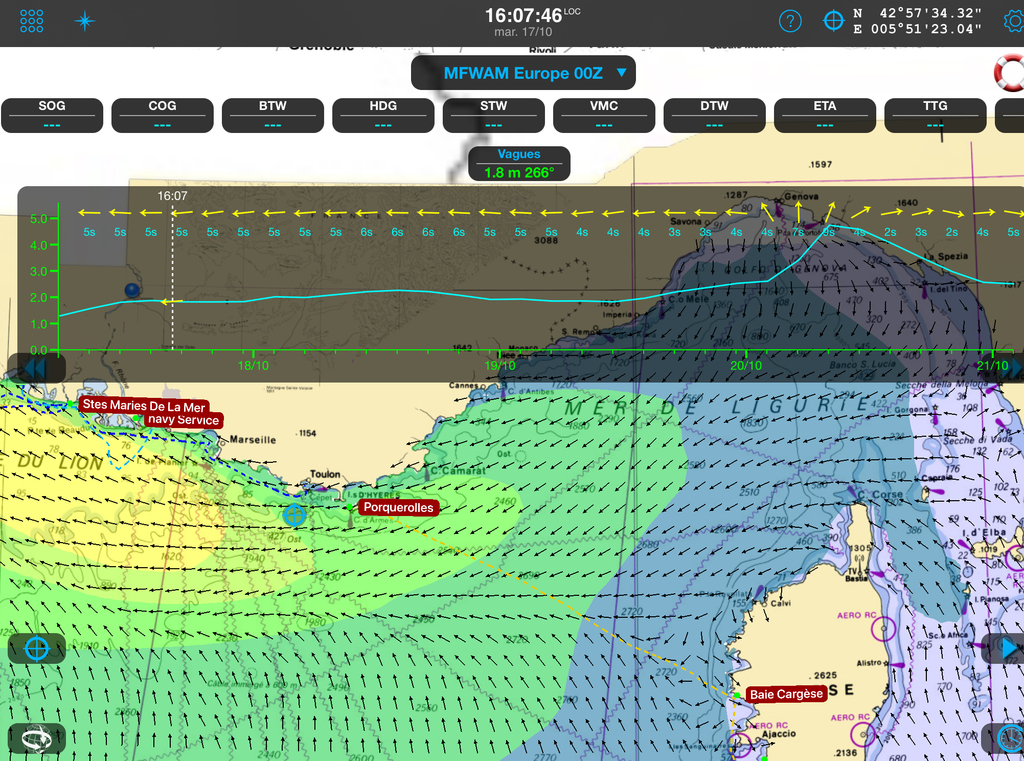Tap the lifebuoy man overboard icon
The width and height of the screenshot is (1024, 761).
[x=1009, y=72]
